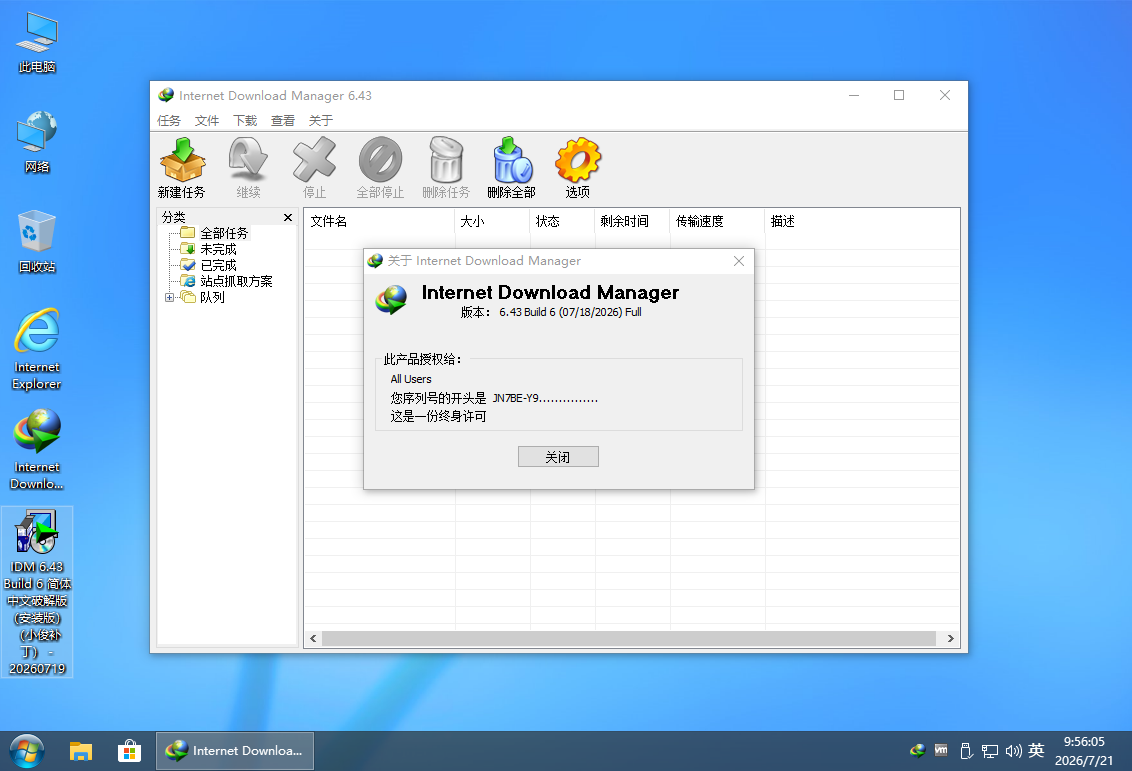Select 站点抓取方案 in category tree
Viewport: 1132px width, 771px height.
click(x=236, y=281)
